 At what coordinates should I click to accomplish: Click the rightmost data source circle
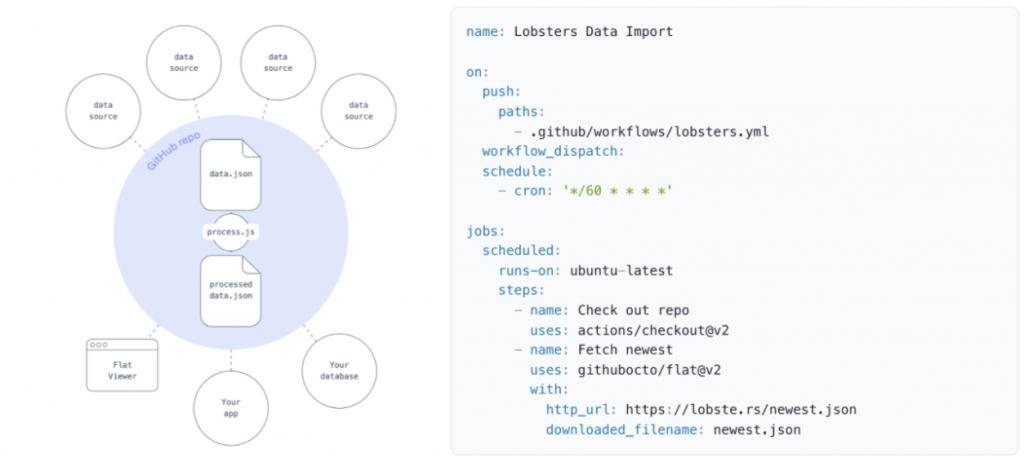point(359,110)
